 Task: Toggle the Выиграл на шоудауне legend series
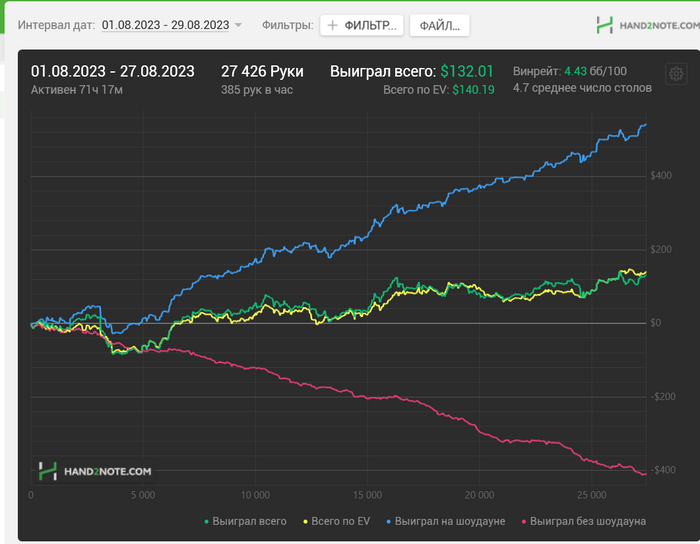(x=446, y=521)
